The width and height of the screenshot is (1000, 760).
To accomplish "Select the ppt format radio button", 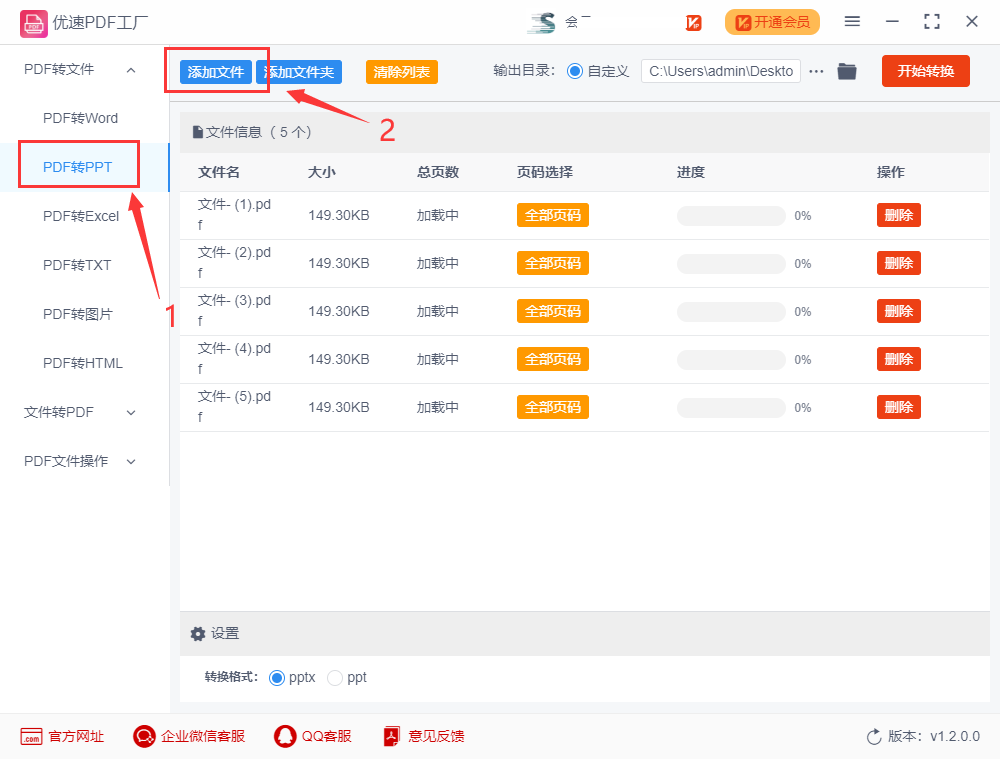I will pos(335,678).
